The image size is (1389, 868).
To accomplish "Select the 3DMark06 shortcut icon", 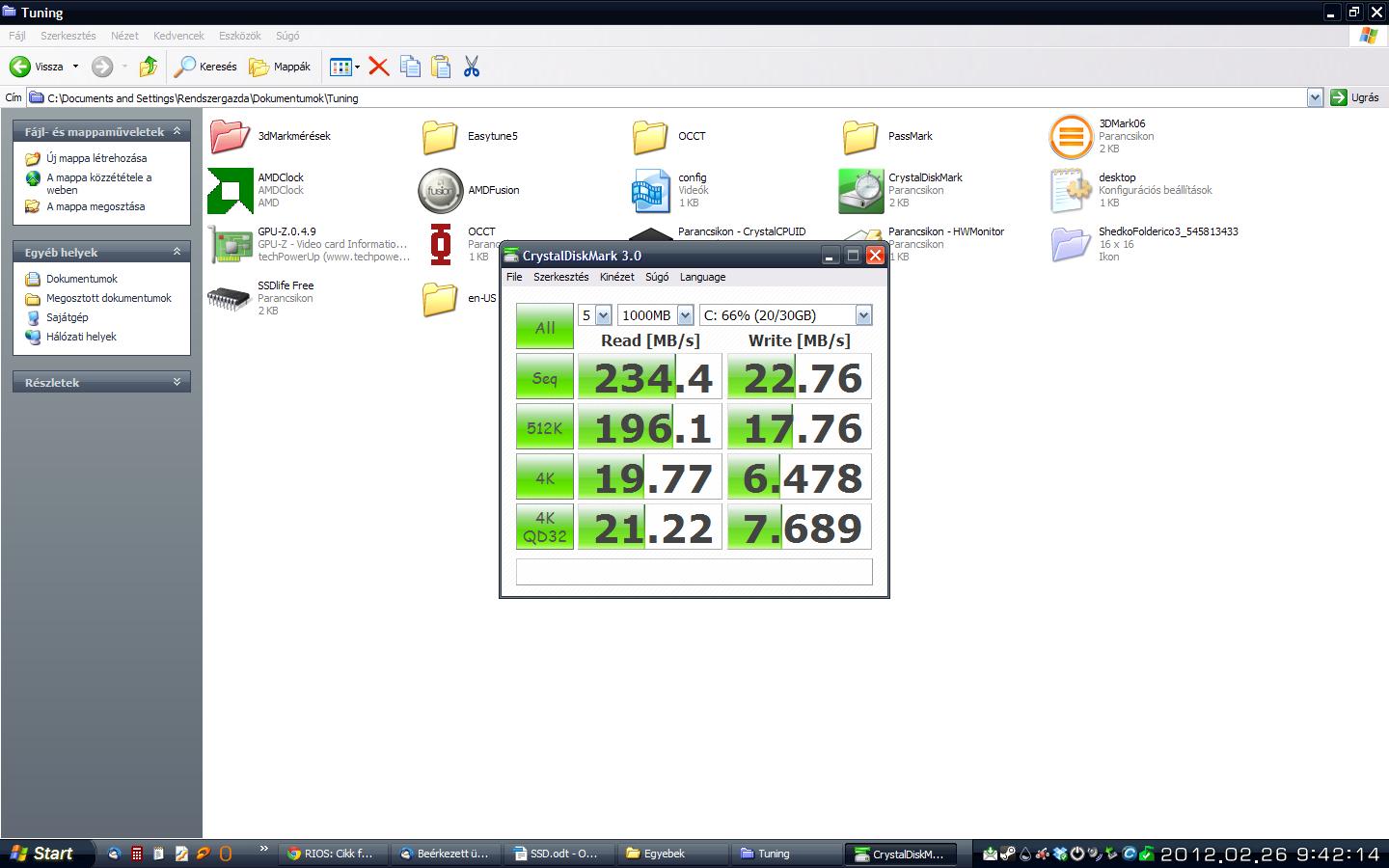I will (1071, 137).
